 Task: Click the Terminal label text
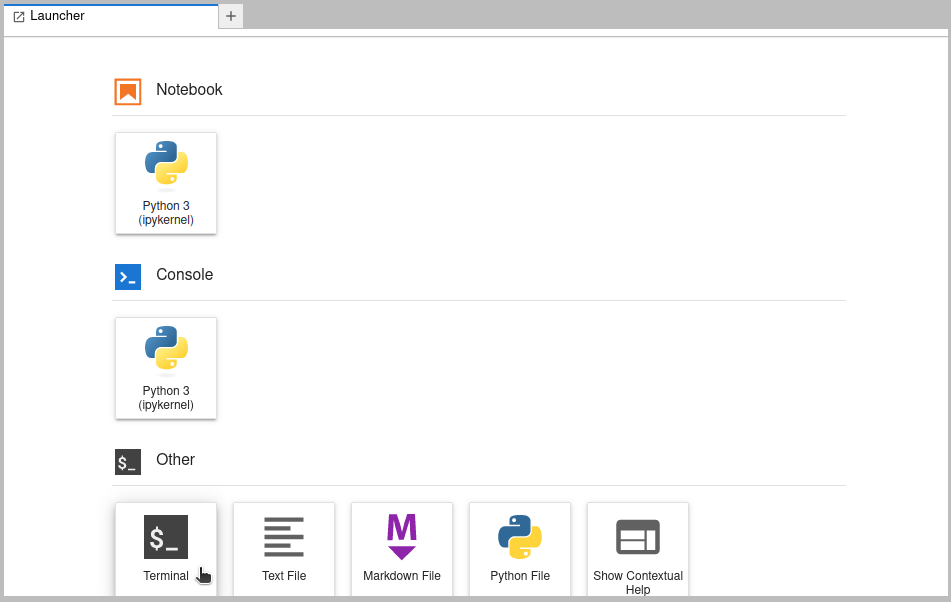166,576
